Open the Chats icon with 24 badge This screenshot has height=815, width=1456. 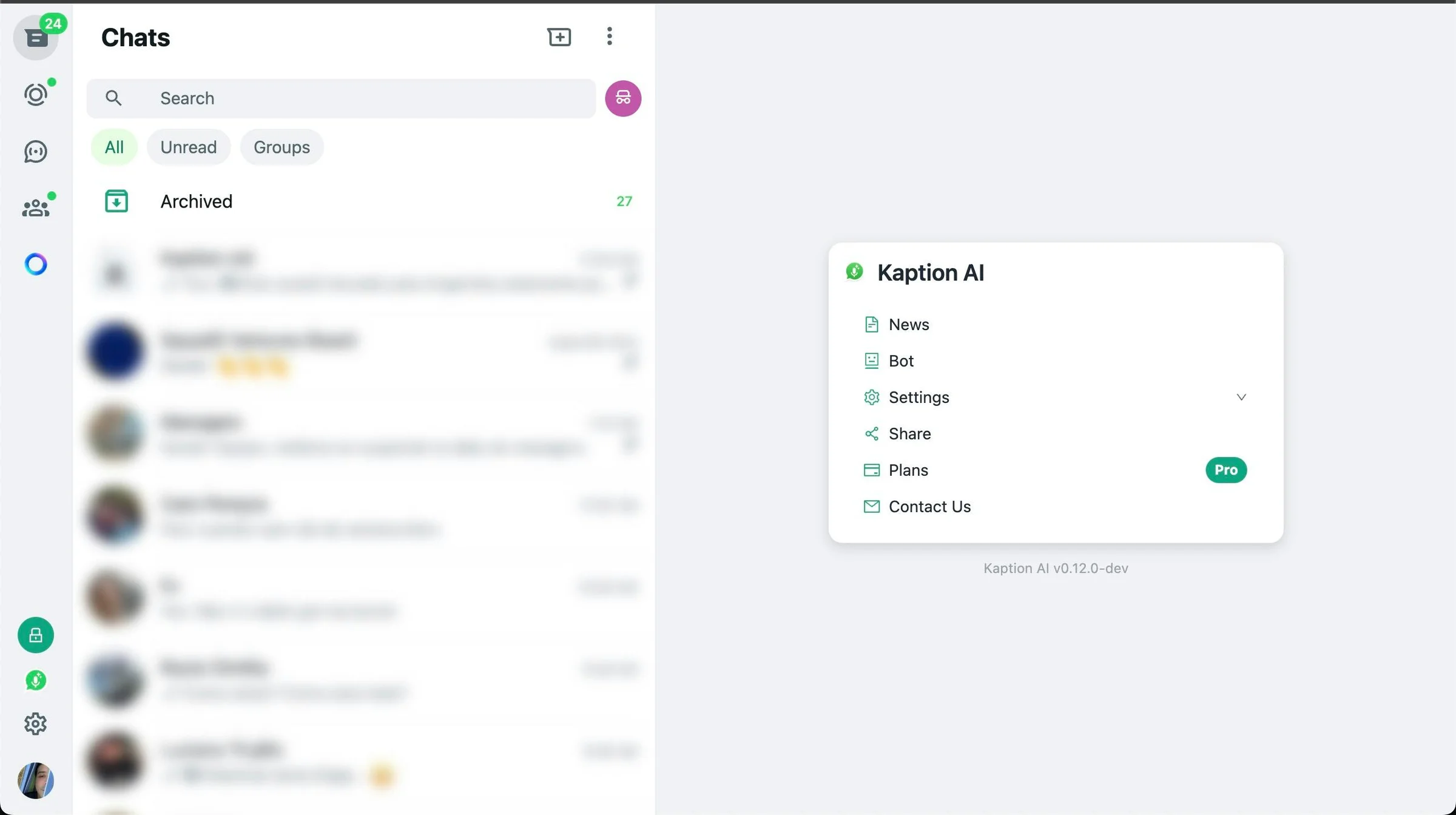pos(36,38)
